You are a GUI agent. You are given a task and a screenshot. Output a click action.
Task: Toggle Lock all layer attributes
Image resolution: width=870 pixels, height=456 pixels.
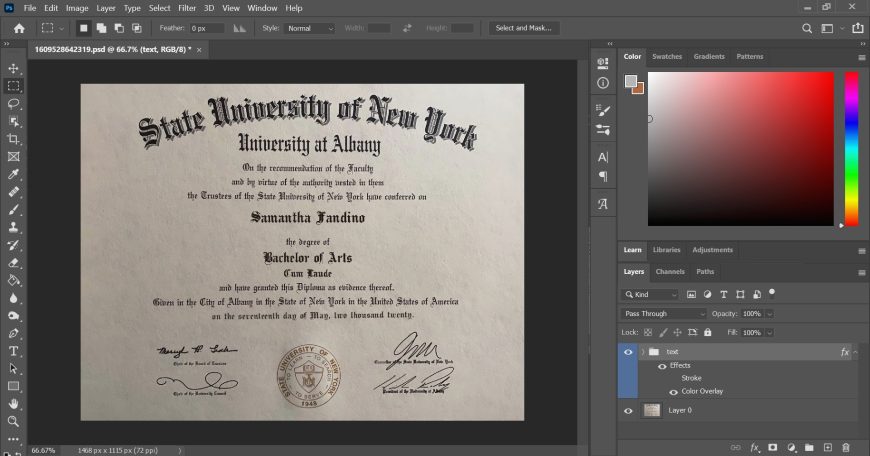click(707, 332)
